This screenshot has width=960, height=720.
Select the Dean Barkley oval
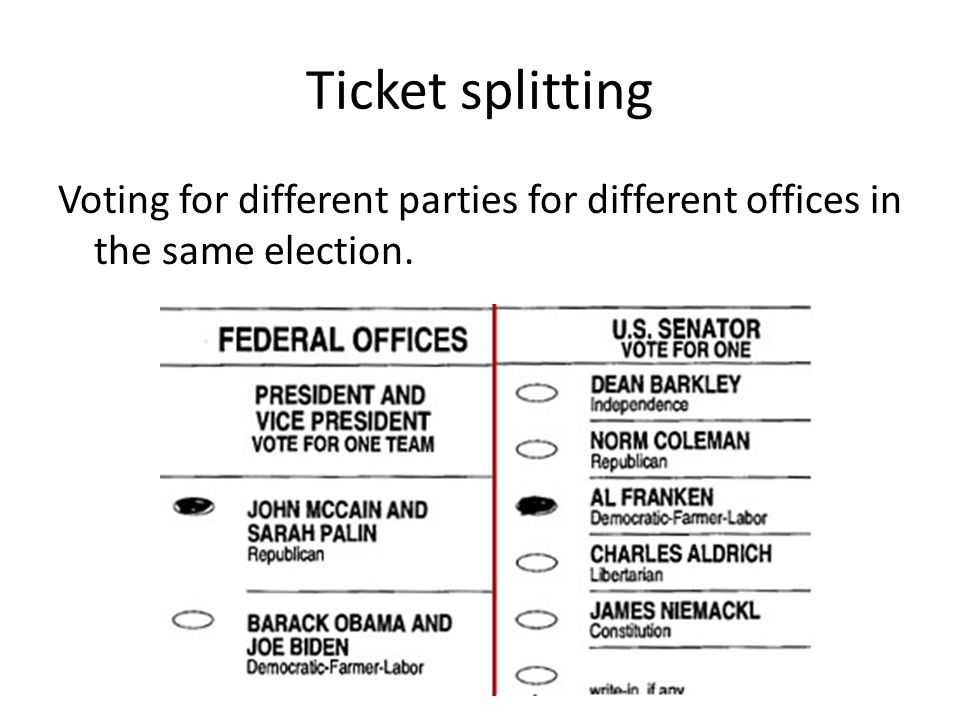point(537,393)
